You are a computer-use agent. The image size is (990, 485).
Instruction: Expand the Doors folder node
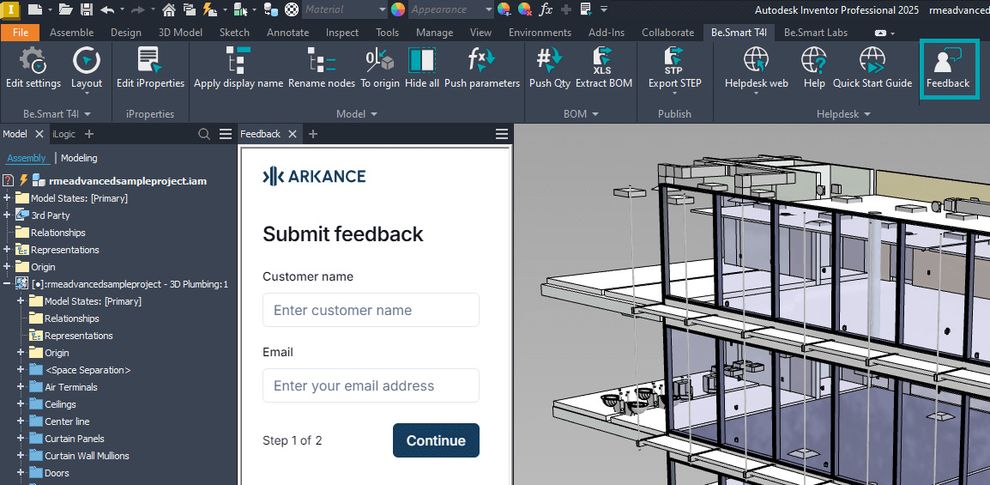(20, 473)
